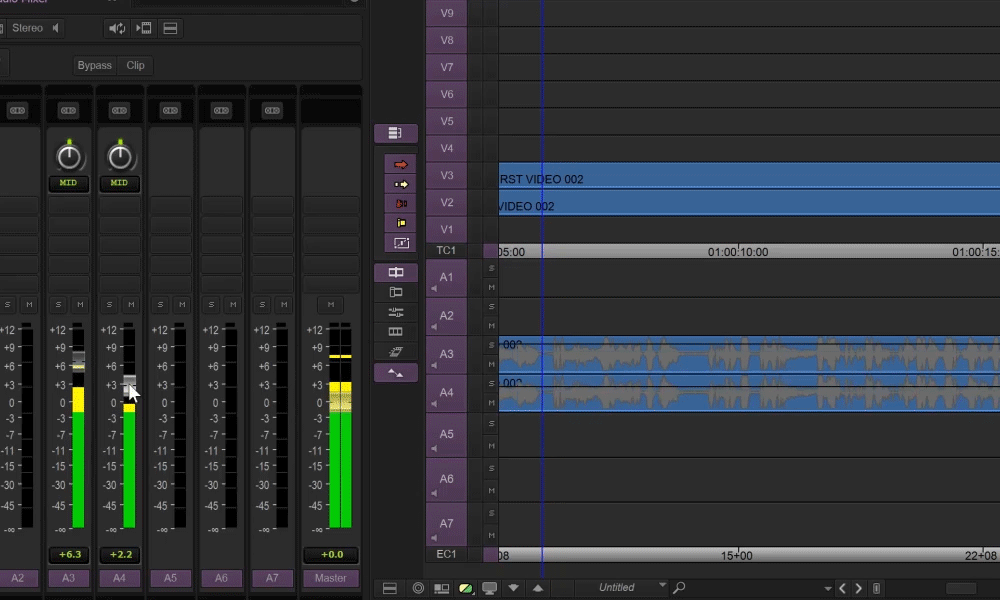The image size is (1000, 600).
Task: Solo track A3 in the mixer
Action: 58,305
